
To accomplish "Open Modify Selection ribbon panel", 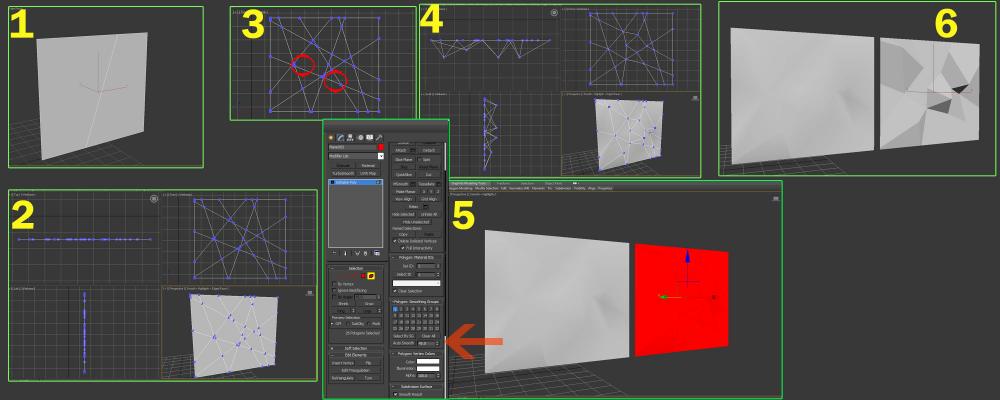I will (487, 189).
